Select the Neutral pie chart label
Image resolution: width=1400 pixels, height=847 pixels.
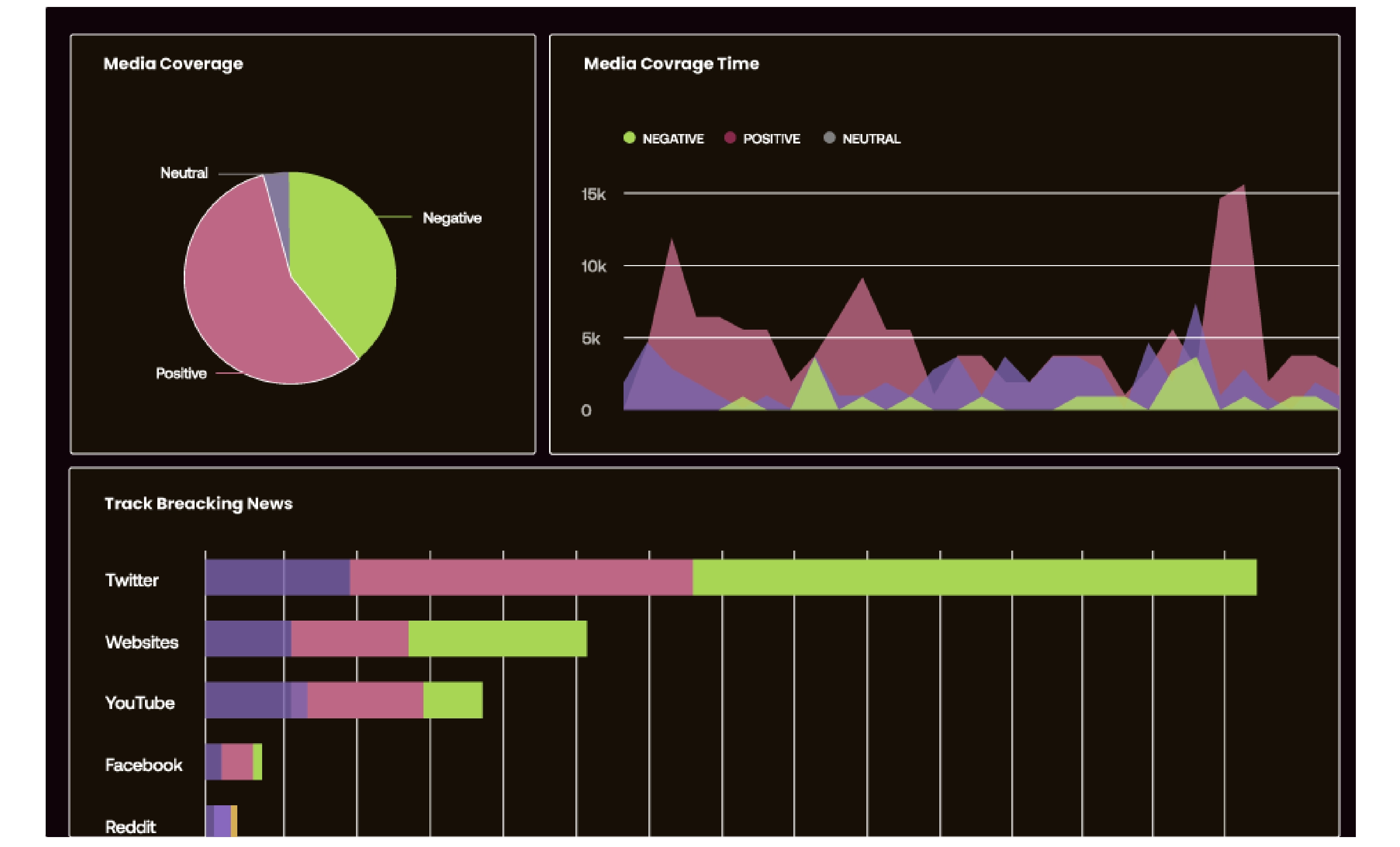pos(184,173)
